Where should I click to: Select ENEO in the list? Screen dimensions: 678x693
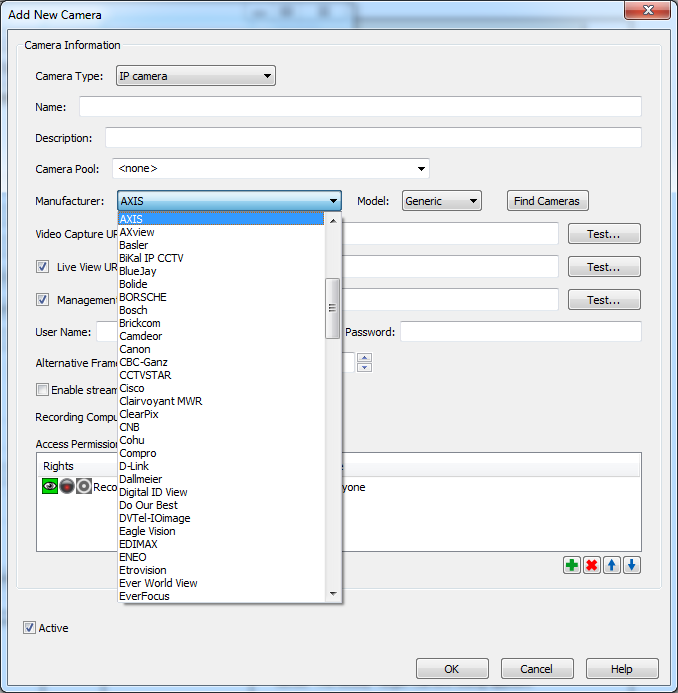tap(221, 557)
